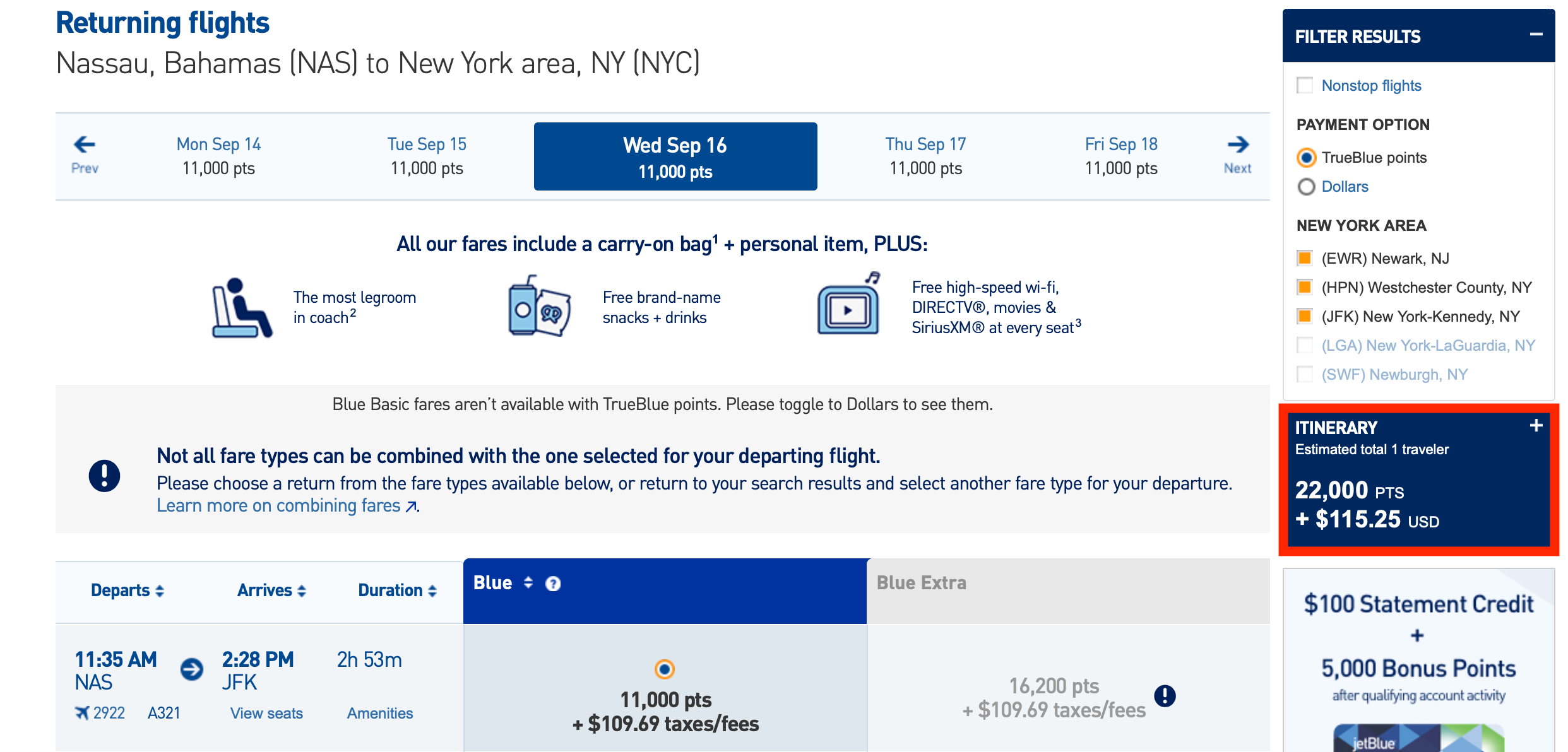Viewport: 1568px width, 752px height.
Task: Click the NAS-to-JFK arrow icon
Action: point(190,671)
